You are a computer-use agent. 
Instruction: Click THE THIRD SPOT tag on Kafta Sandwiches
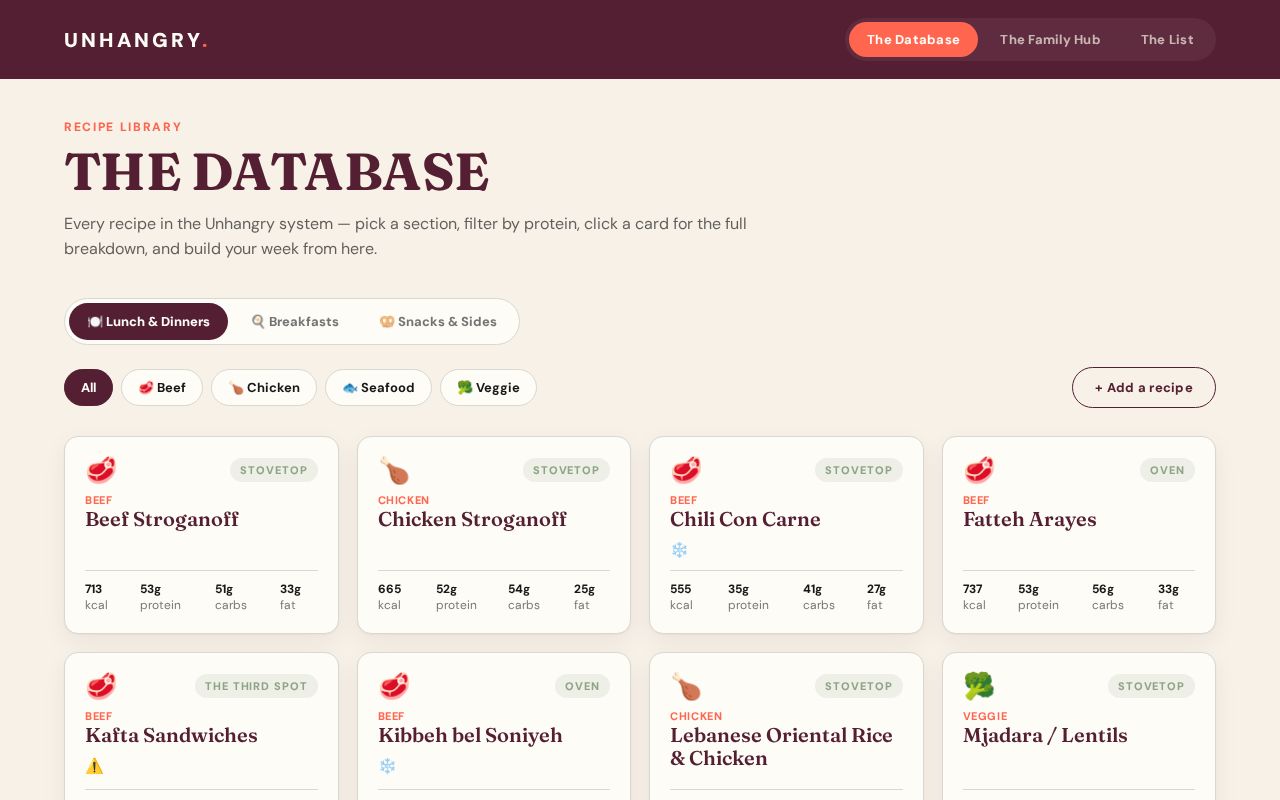pos(256,686)
